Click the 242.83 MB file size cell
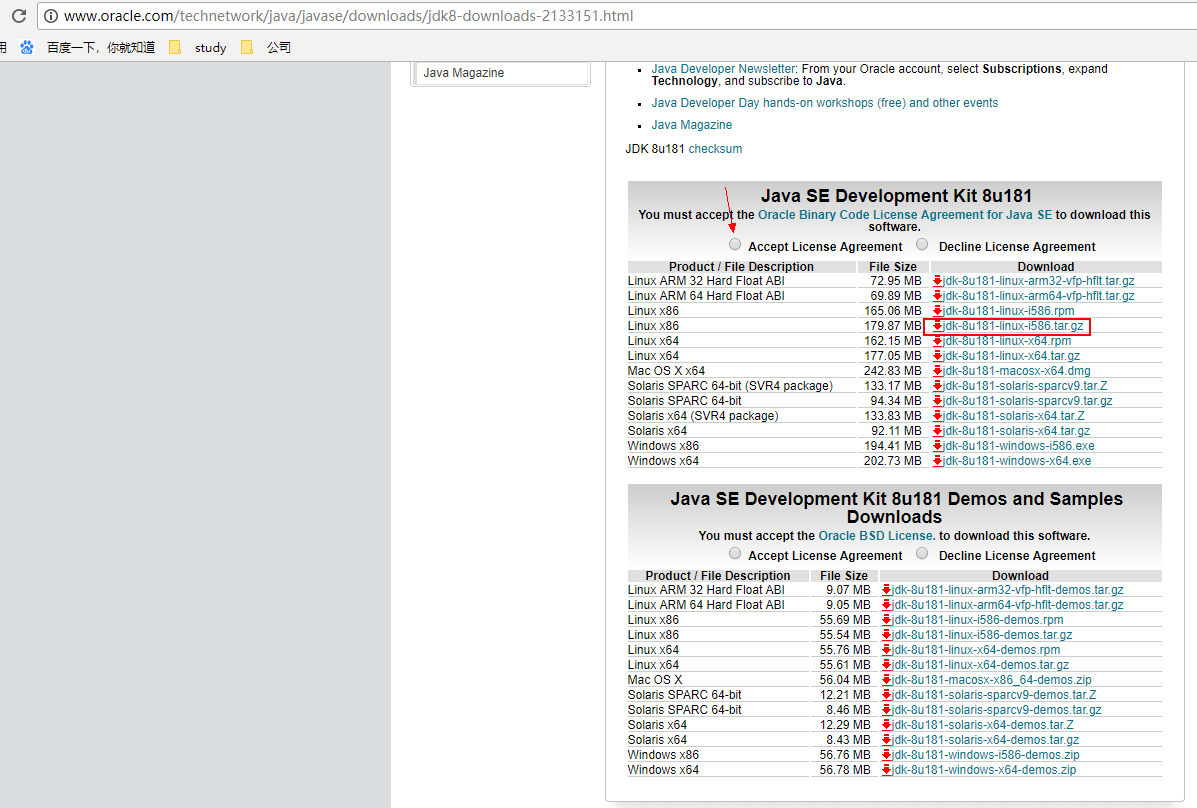 892,371
